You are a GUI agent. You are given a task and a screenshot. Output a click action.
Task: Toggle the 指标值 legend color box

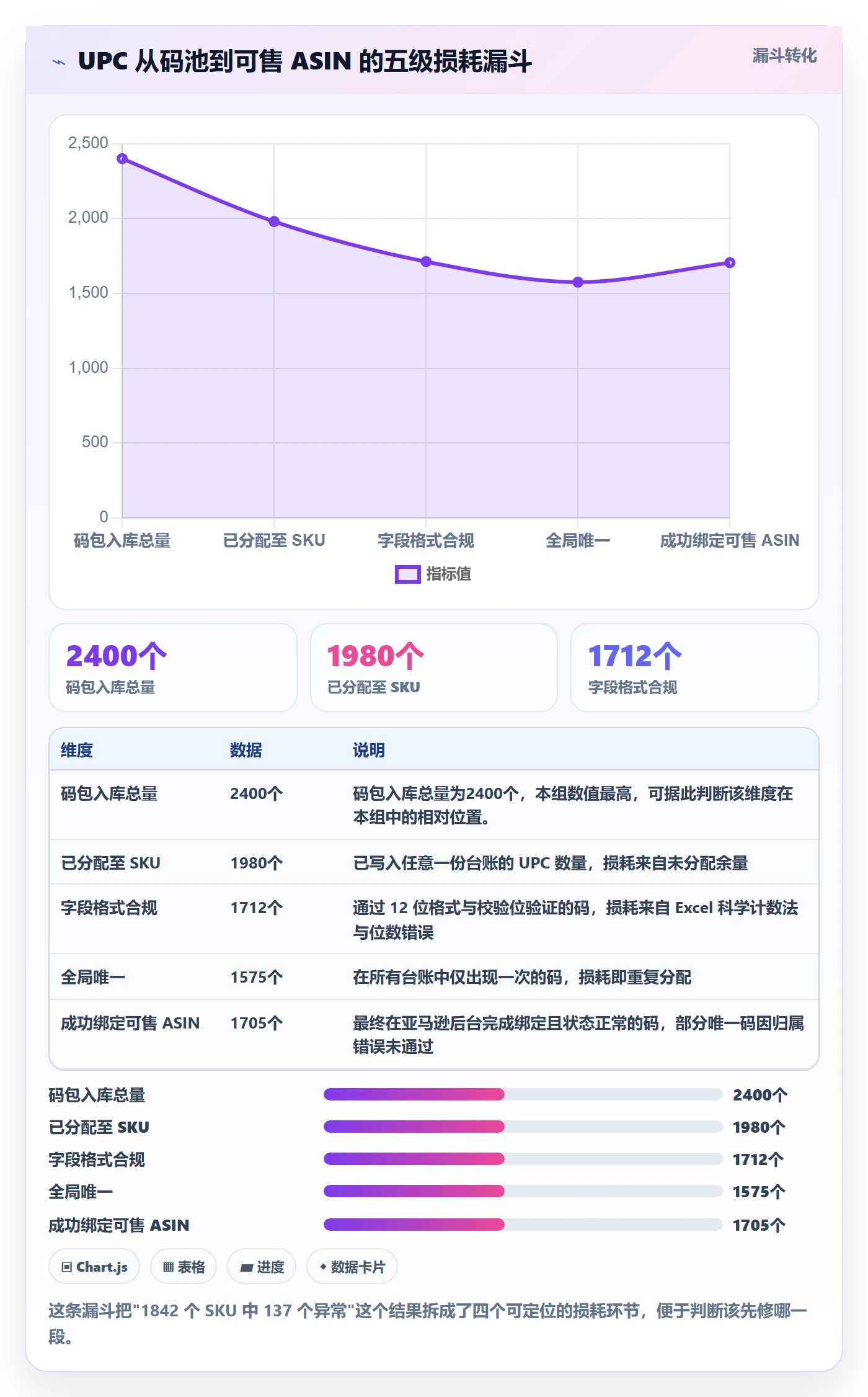click(x=407, y=574)
